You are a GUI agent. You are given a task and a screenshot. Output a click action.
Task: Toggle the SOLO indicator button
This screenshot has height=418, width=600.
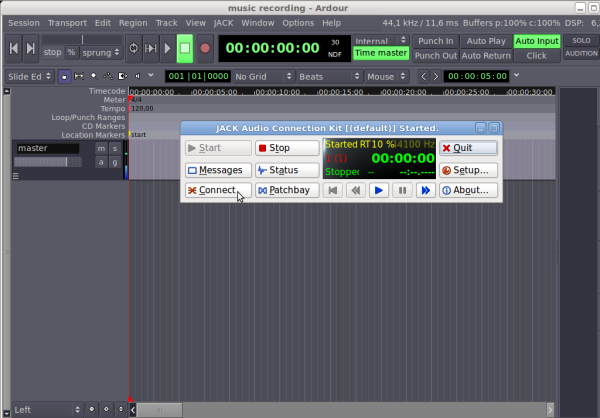(581, 41)
